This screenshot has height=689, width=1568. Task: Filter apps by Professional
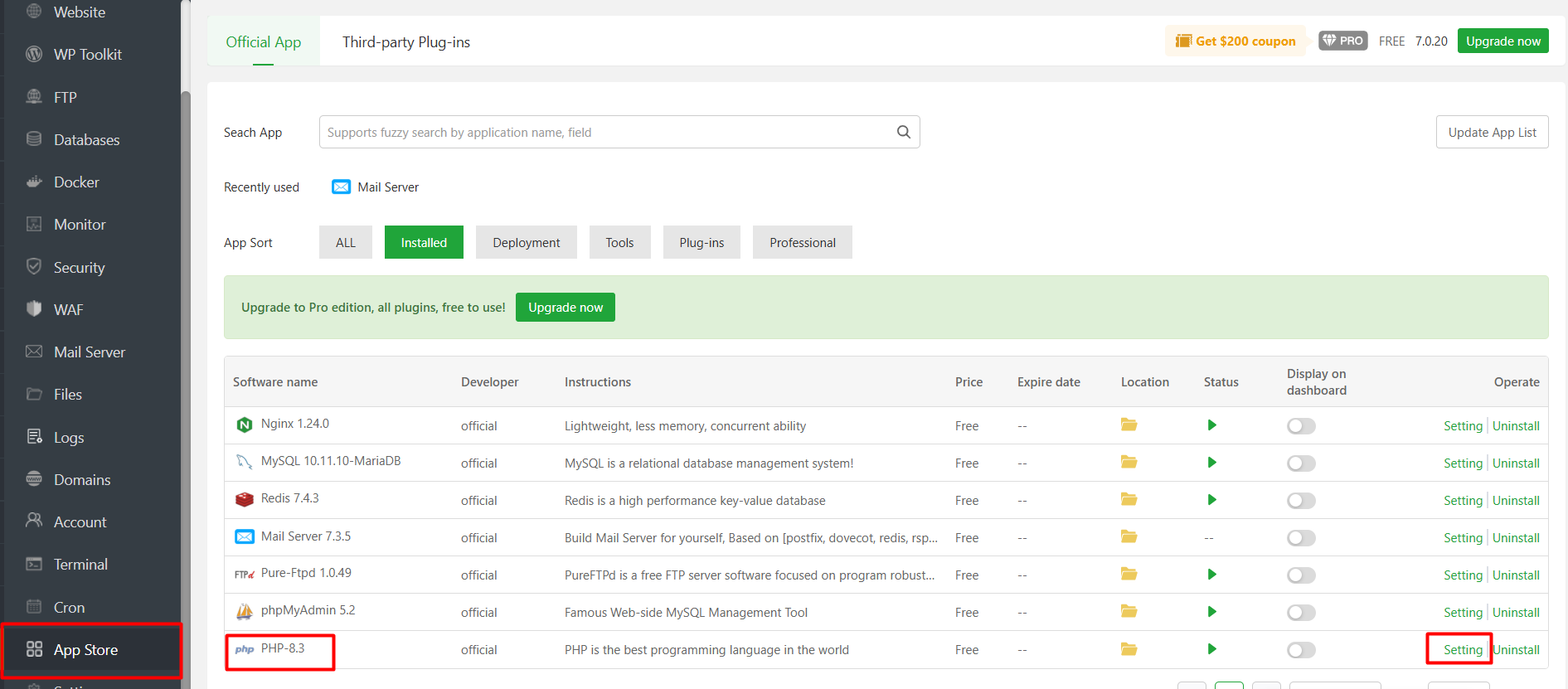point(803,242)
